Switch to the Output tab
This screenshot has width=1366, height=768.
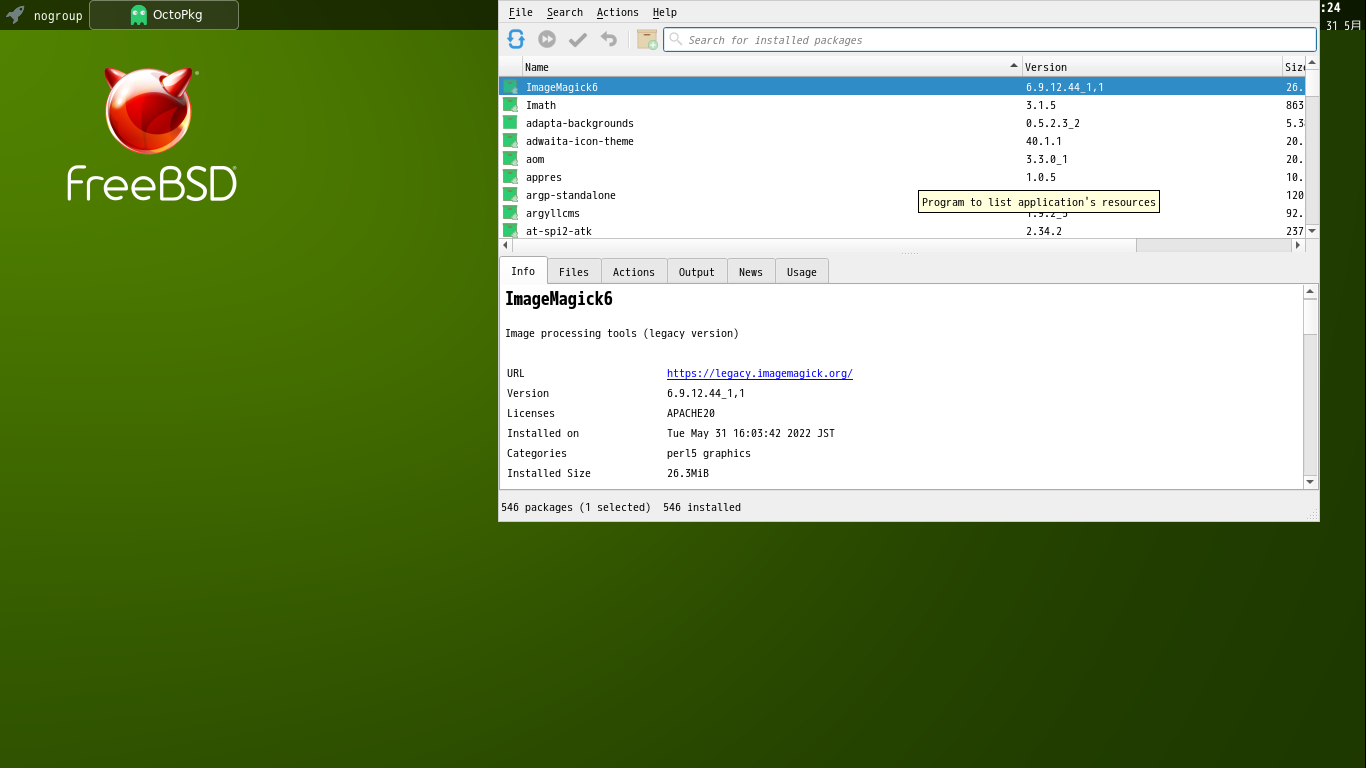click(x=696, y=272)
